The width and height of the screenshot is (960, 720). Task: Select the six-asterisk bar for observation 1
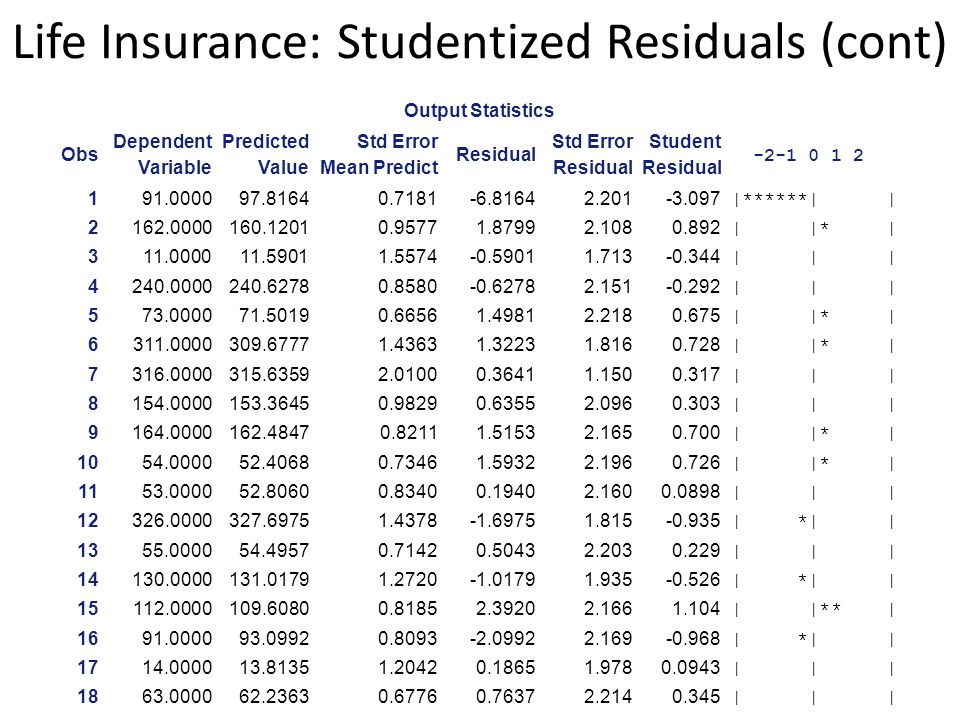(x=775, y=198)
